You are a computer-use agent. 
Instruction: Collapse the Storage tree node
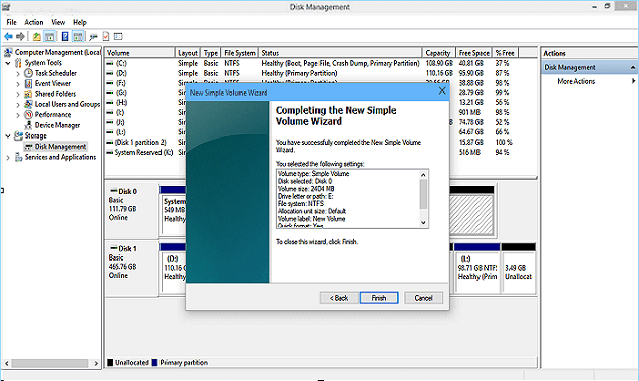pyautogui.click(x=8, y=136)
